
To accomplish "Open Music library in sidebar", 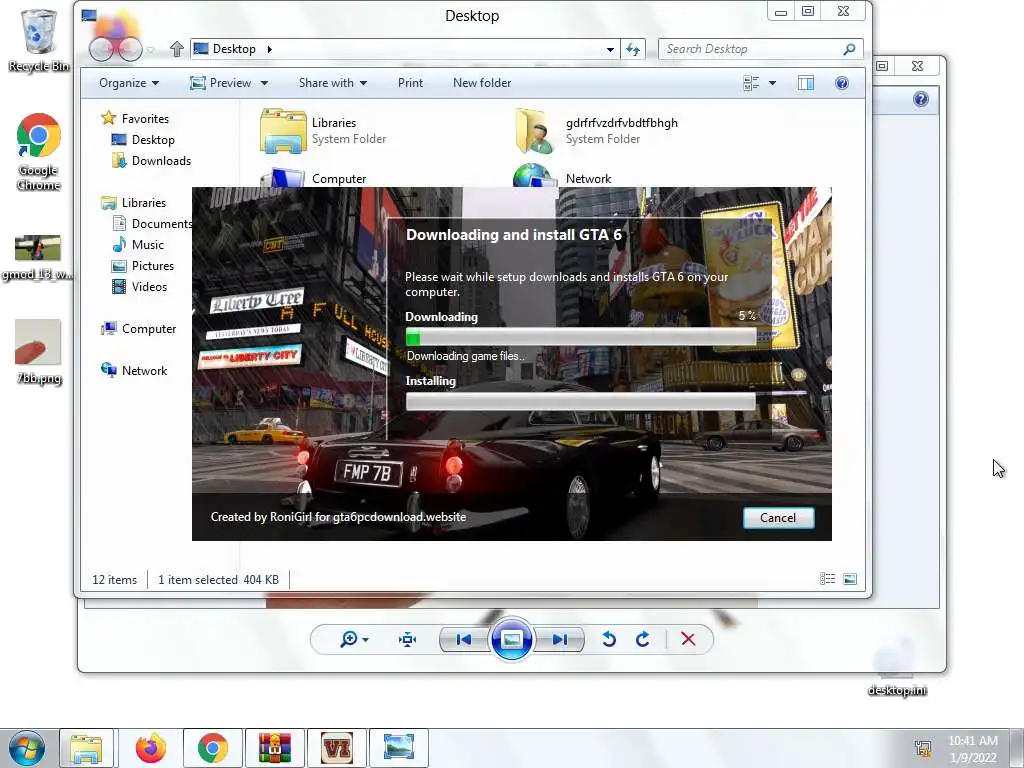I will point(138,244).
